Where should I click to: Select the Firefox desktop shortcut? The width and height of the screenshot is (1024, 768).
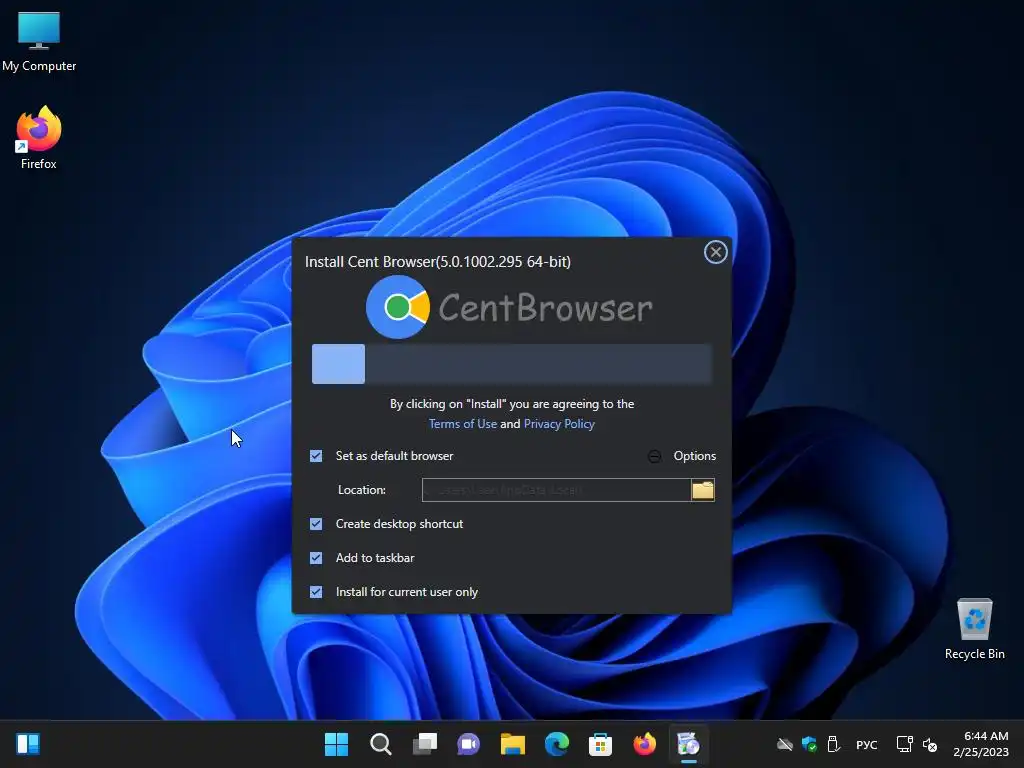(x=39, y=138)
